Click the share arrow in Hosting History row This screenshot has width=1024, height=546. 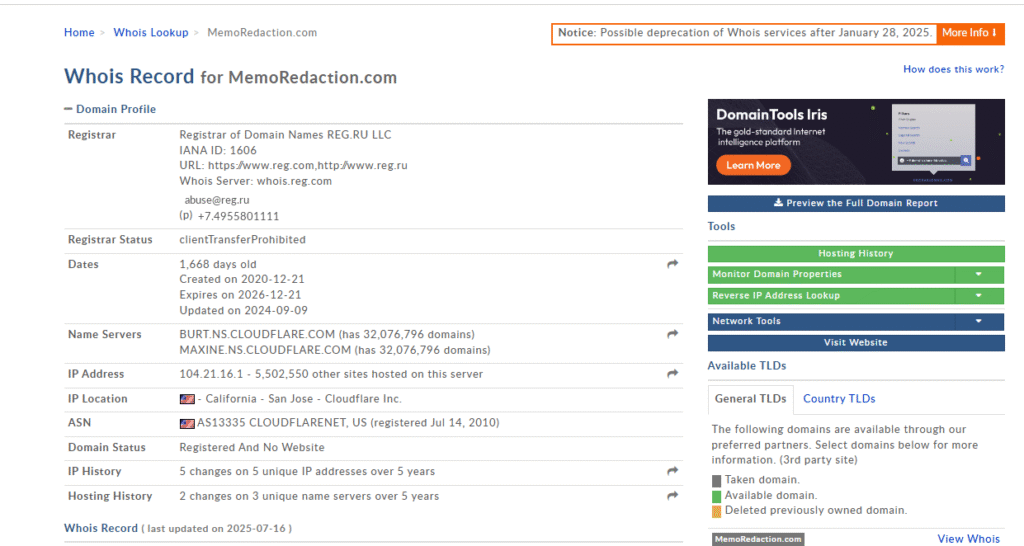pos(673,496)
